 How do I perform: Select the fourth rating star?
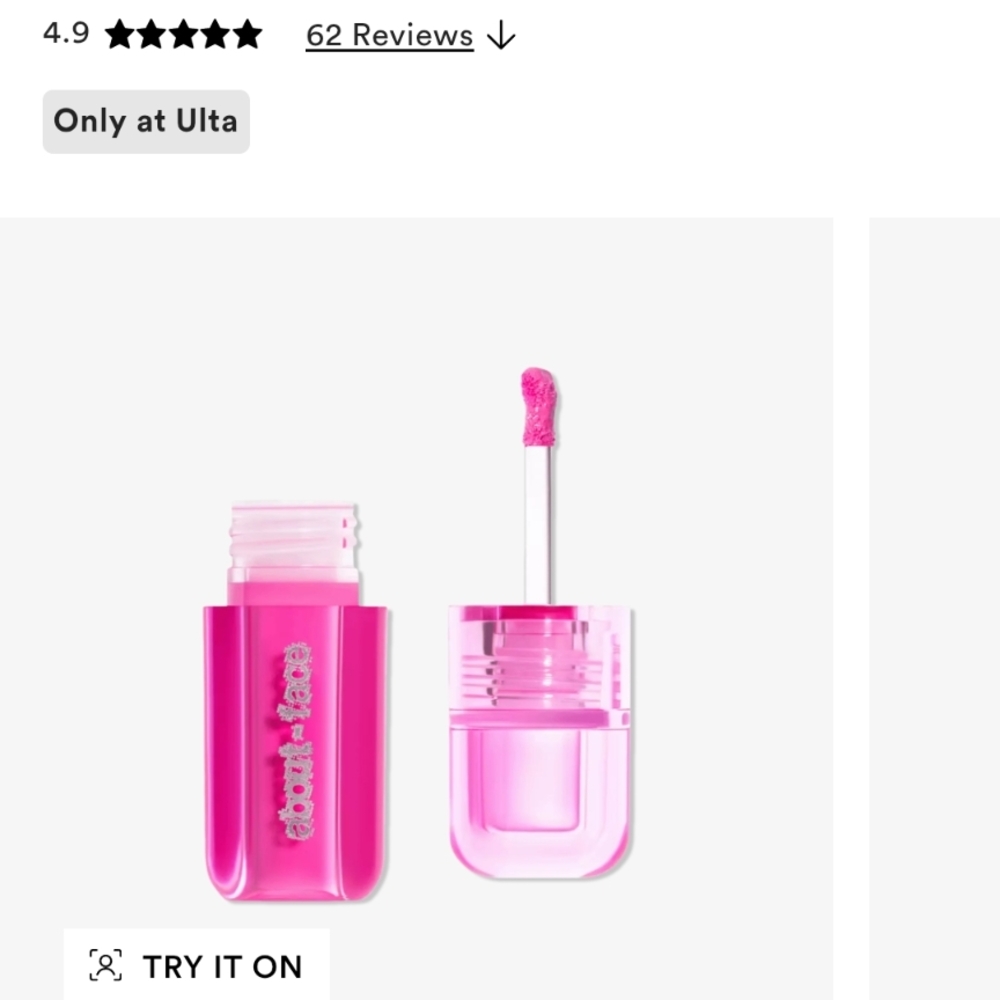pos(214,35)
